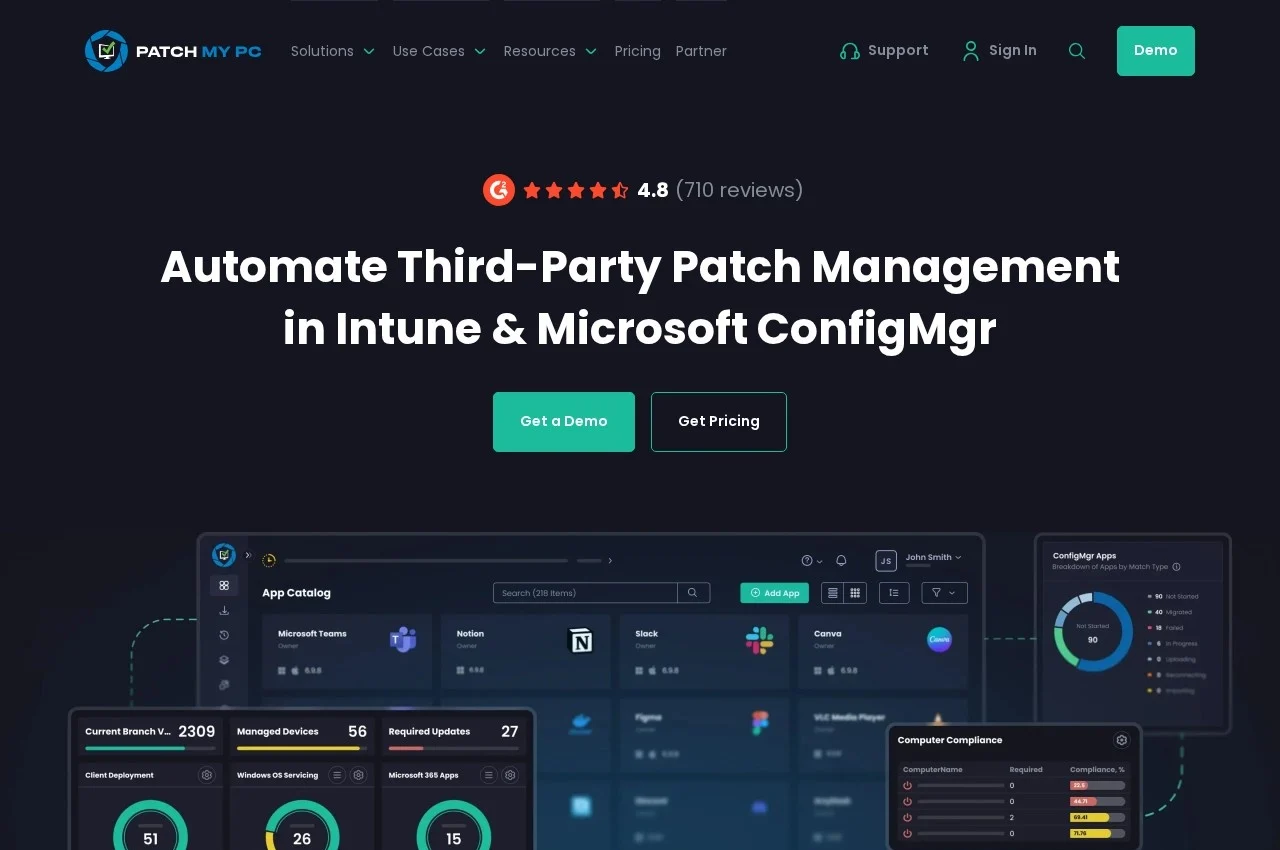Click the Get Pricing button
Screen dimensions: 1280x850
(719, 422)
